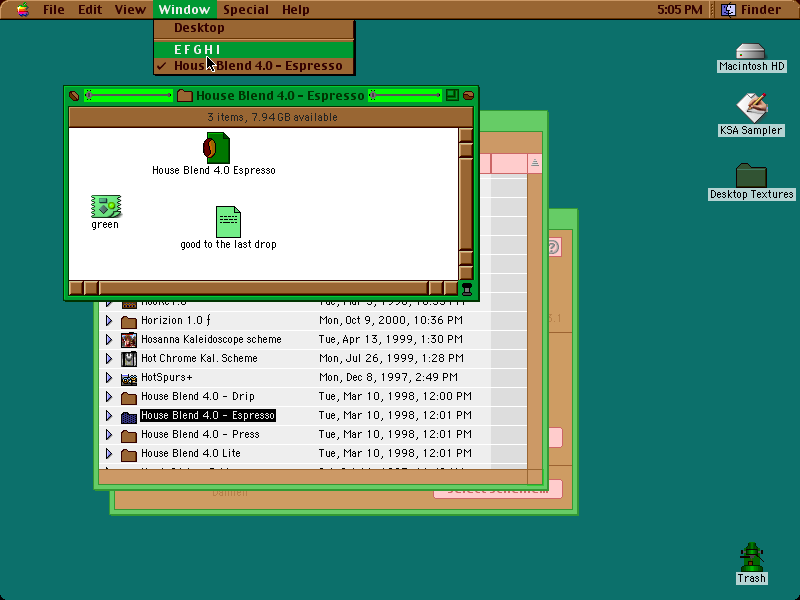Expand the HotSpurs+ disclosure triangle
The width and height of the screenshot is (800, 600).
point(109,378)
